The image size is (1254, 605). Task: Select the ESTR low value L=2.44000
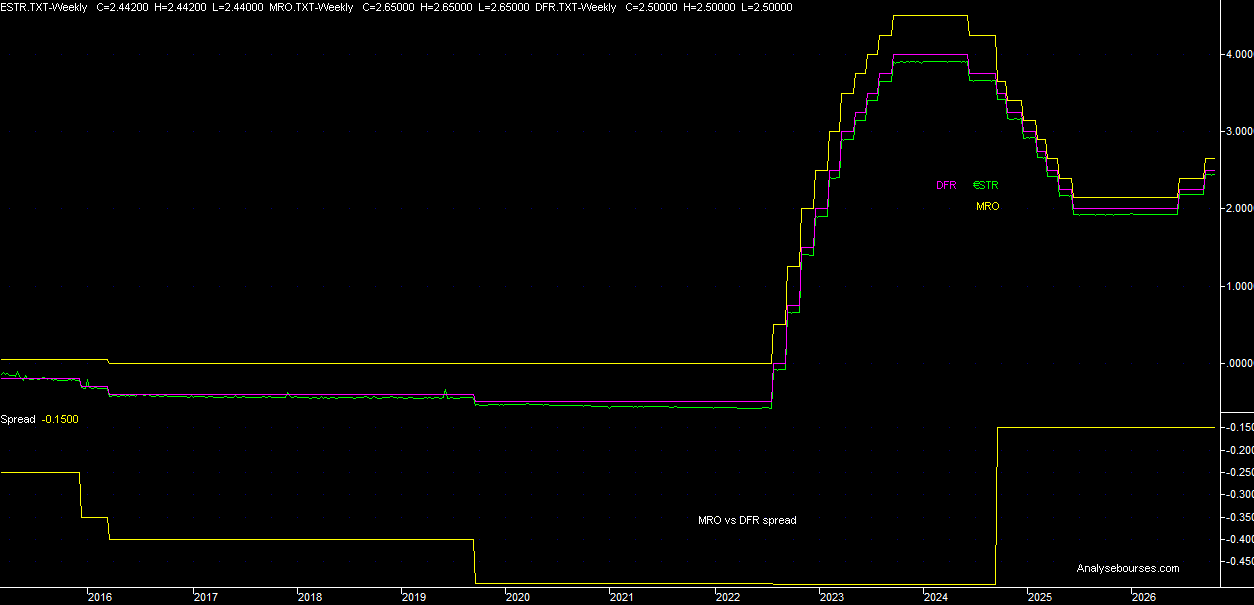[x=237, y=7]
